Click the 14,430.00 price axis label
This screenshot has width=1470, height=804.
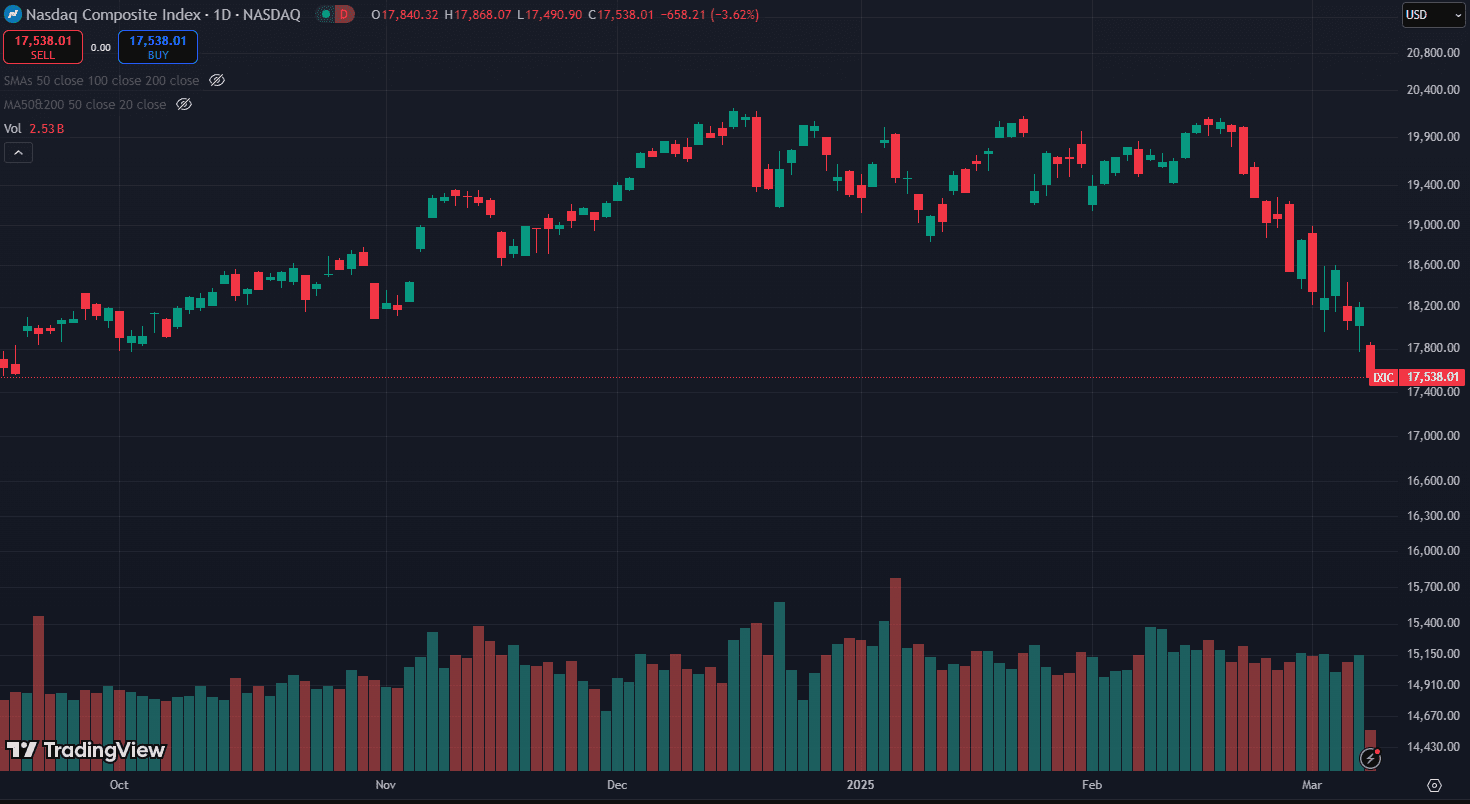[1434, 747]
